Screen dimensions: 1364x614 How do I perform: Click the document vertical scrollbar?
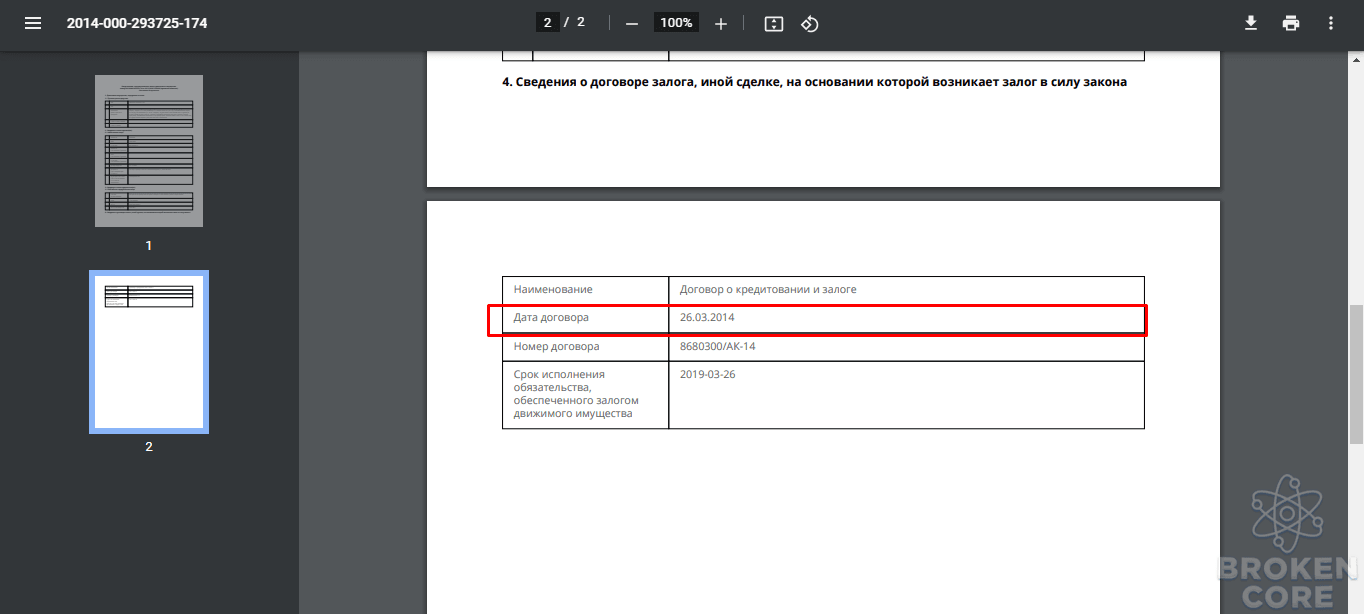click(1356, 375)
